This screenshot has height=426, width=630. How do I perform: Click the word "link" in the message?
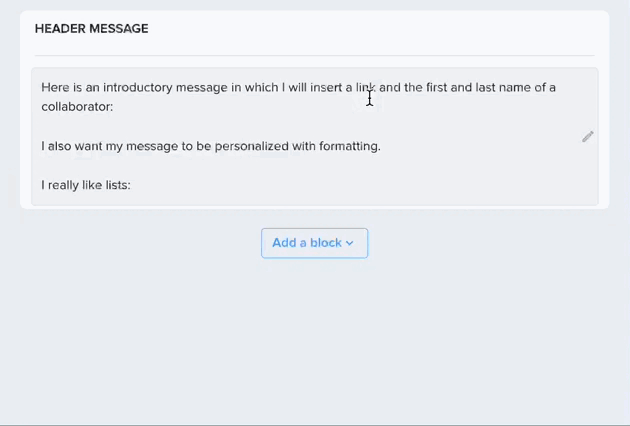click(x=366, y=87)
